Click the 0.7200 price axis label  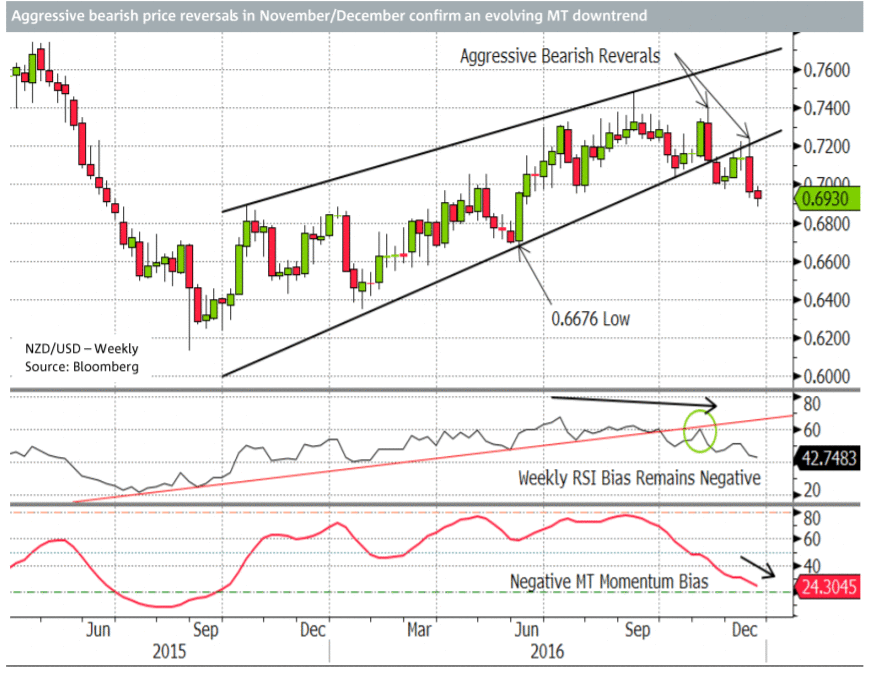pos(827,147)
